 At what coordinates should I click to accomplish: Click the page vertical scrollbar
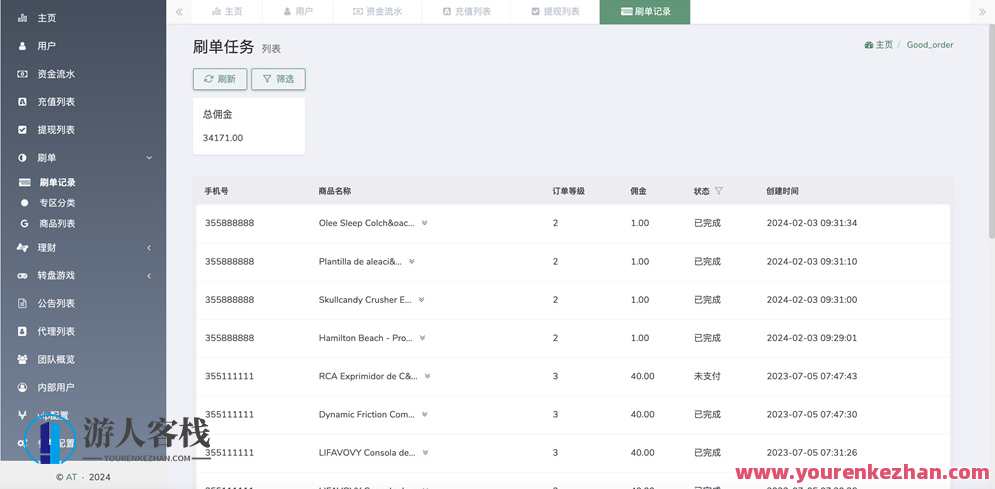(991, 132)
